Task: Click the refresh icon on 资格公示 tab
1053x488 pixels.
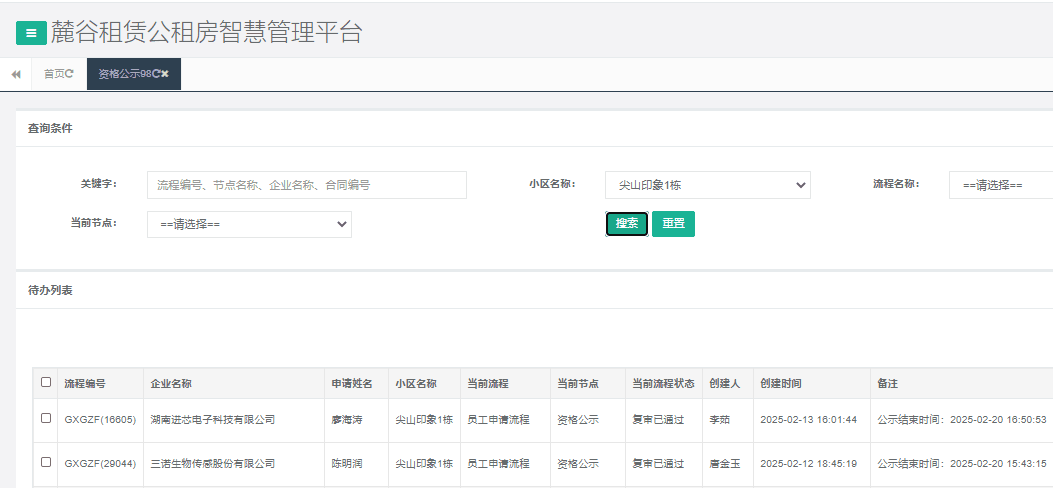Action: click(x=156, y=74)
